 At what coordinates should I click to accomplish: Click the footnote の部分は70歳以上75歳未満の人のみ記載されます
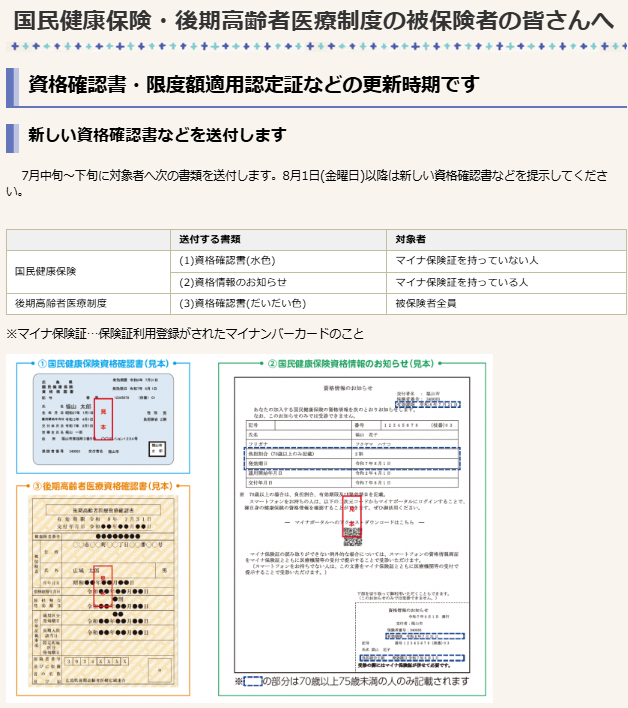352,681
